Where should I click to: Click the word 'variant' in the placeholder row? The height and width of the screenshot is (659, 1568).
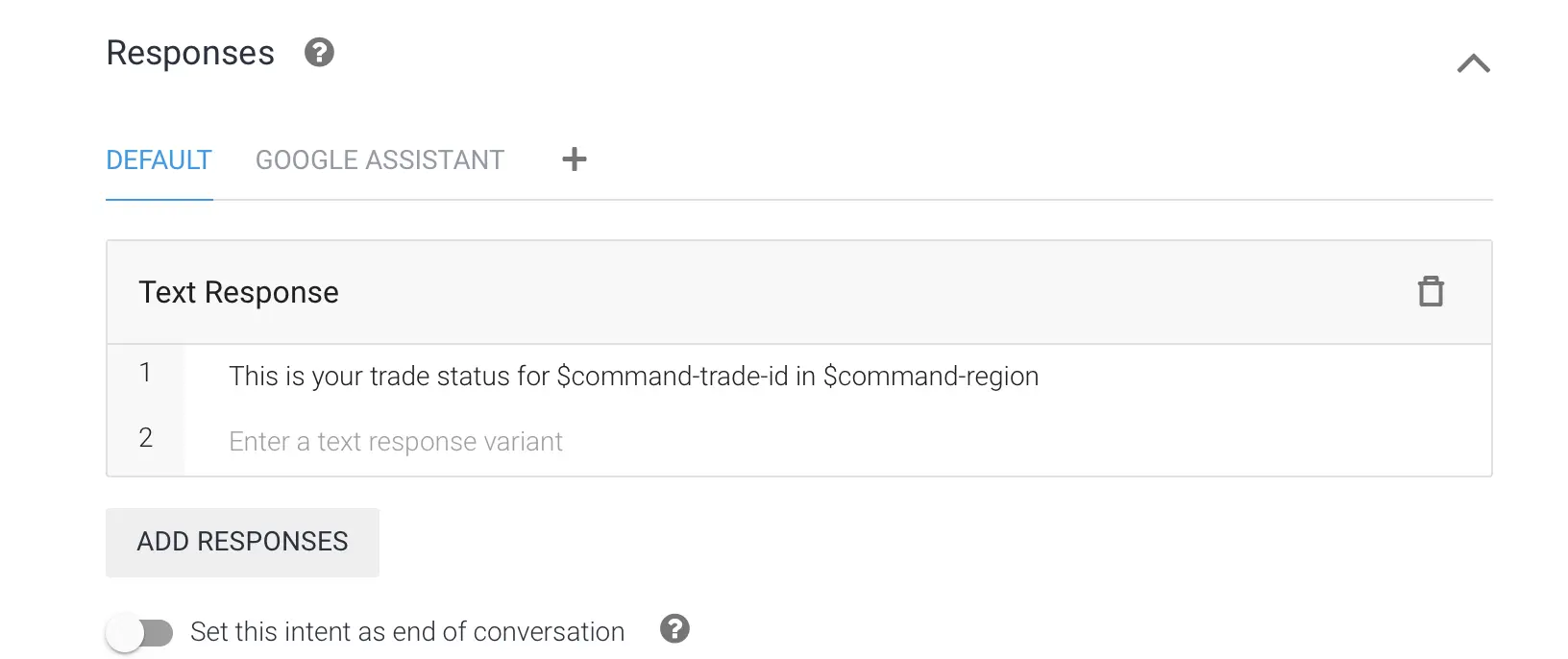coord(523,442)
